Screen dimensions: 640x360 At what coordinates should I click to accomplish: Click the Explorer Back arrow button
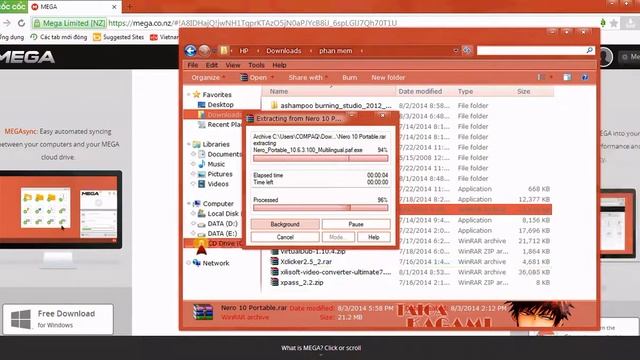[x=191, y=51]
